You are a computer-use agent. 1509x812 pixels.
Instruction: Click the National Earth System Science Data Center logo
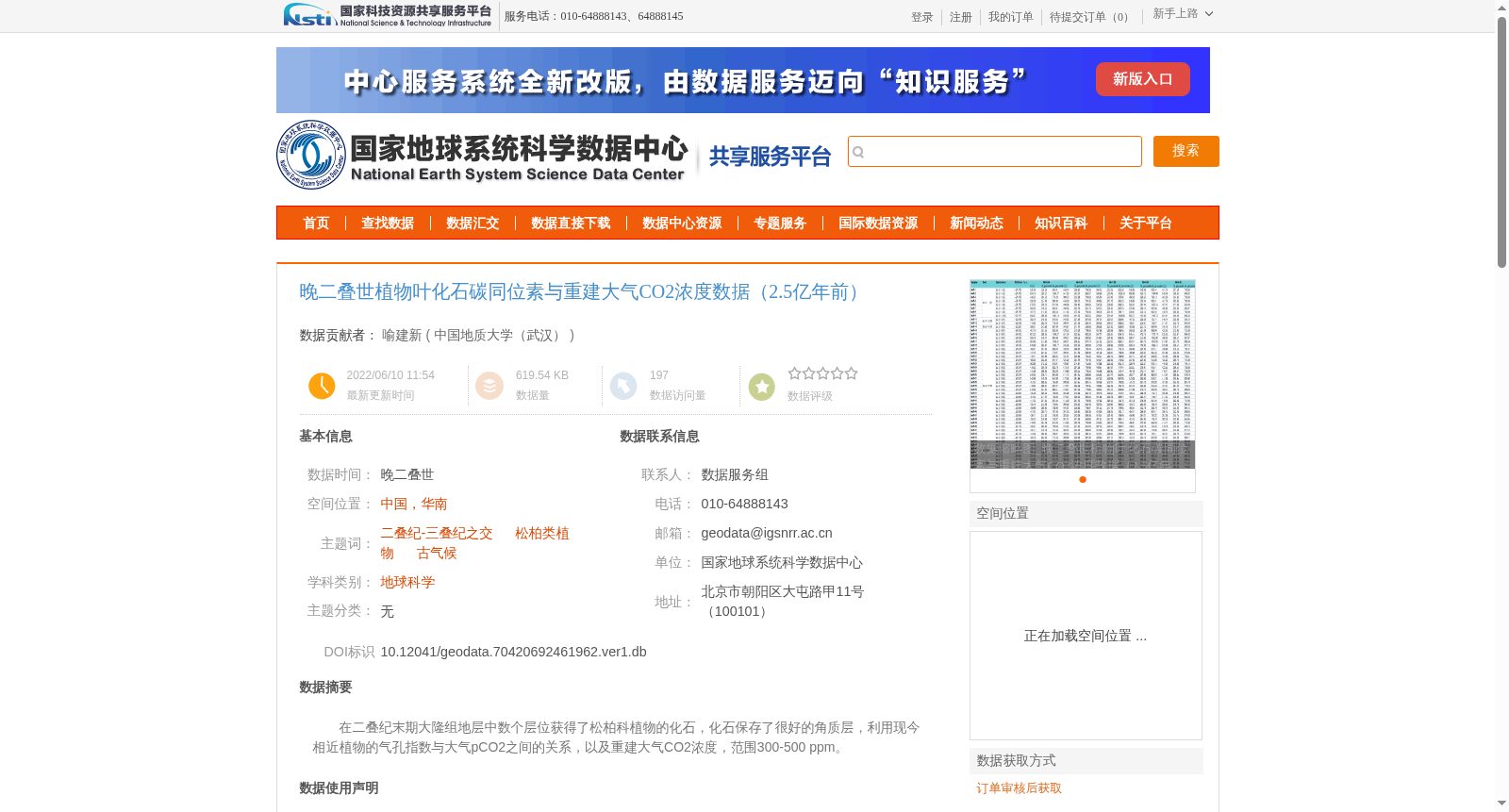point(483,155)
